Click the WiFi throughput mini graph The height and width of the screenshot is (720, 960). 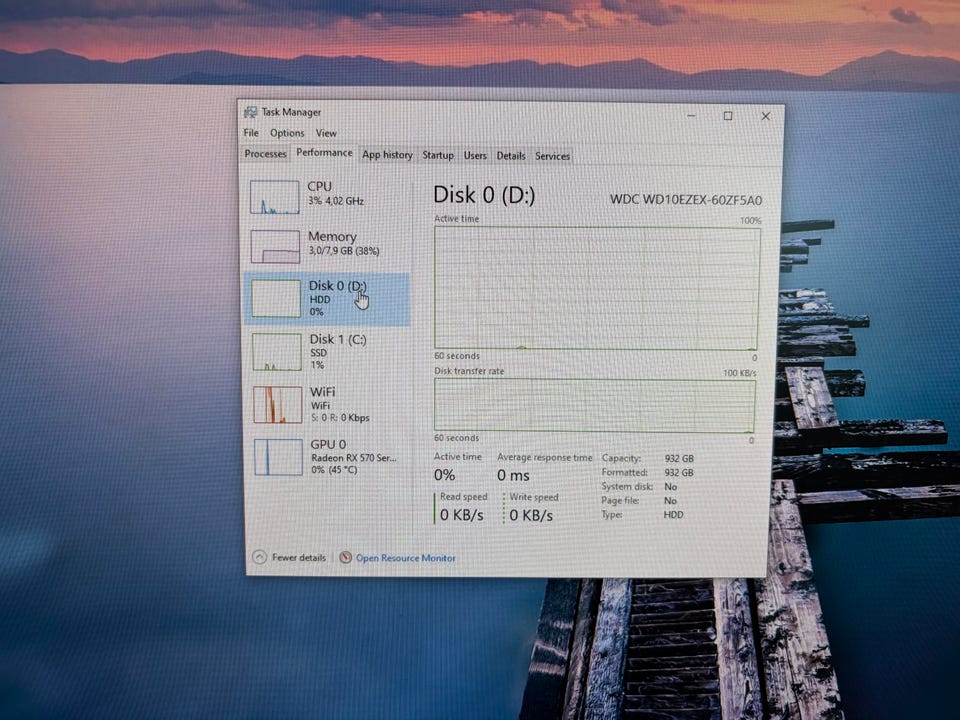pyautogui.click(x=278, y=405)
